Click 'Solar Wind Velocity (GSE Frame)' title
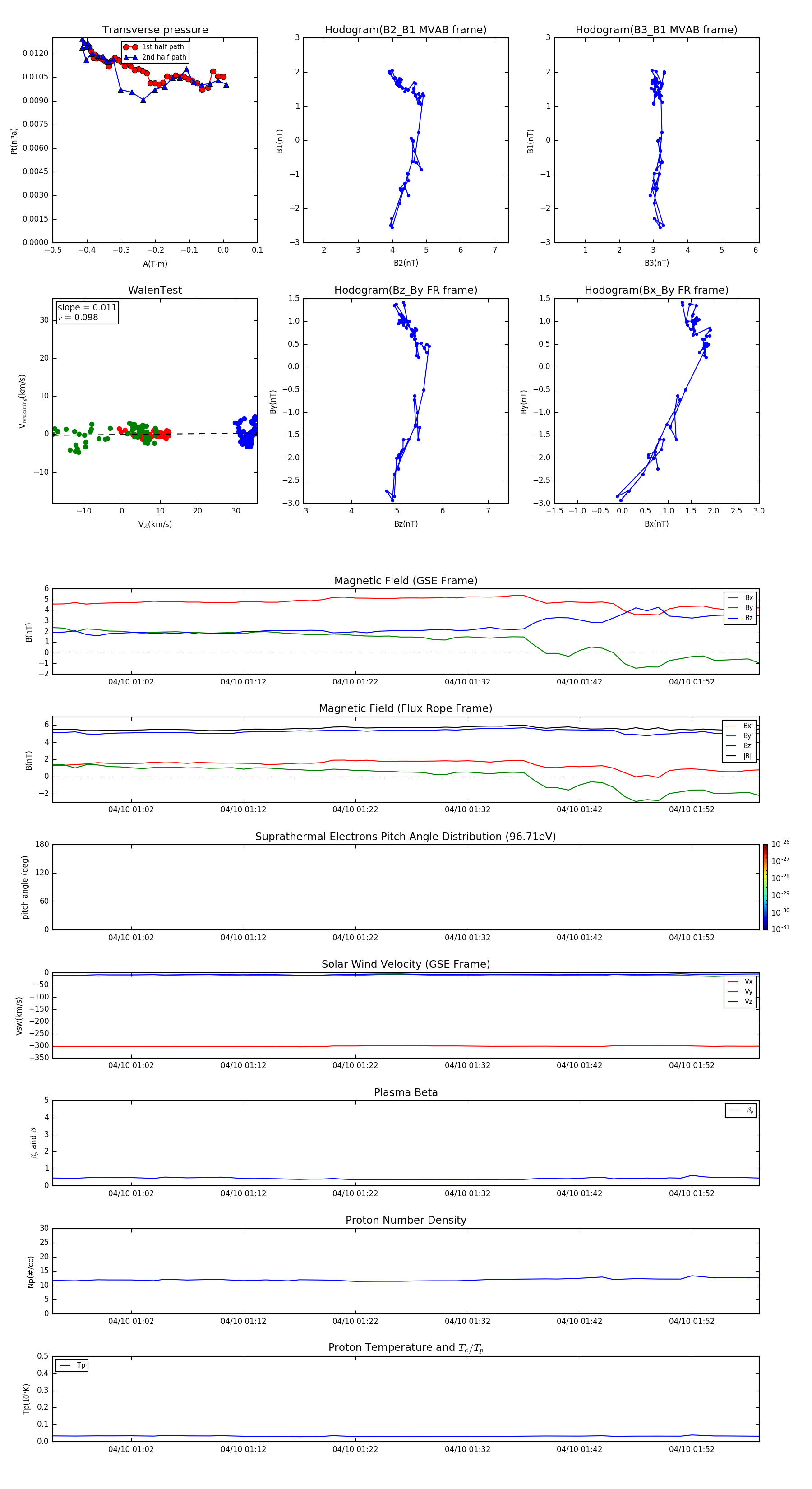Viewport: 812px width, 1489px height. click(406, 964)
